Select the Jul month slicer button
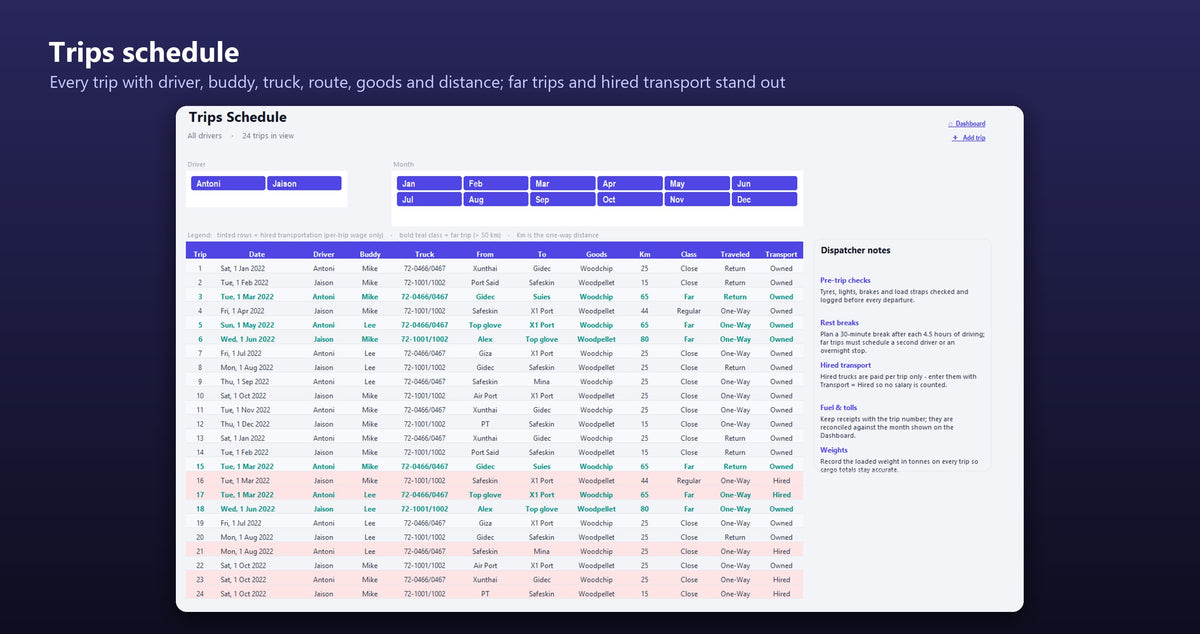 [429, 200]
